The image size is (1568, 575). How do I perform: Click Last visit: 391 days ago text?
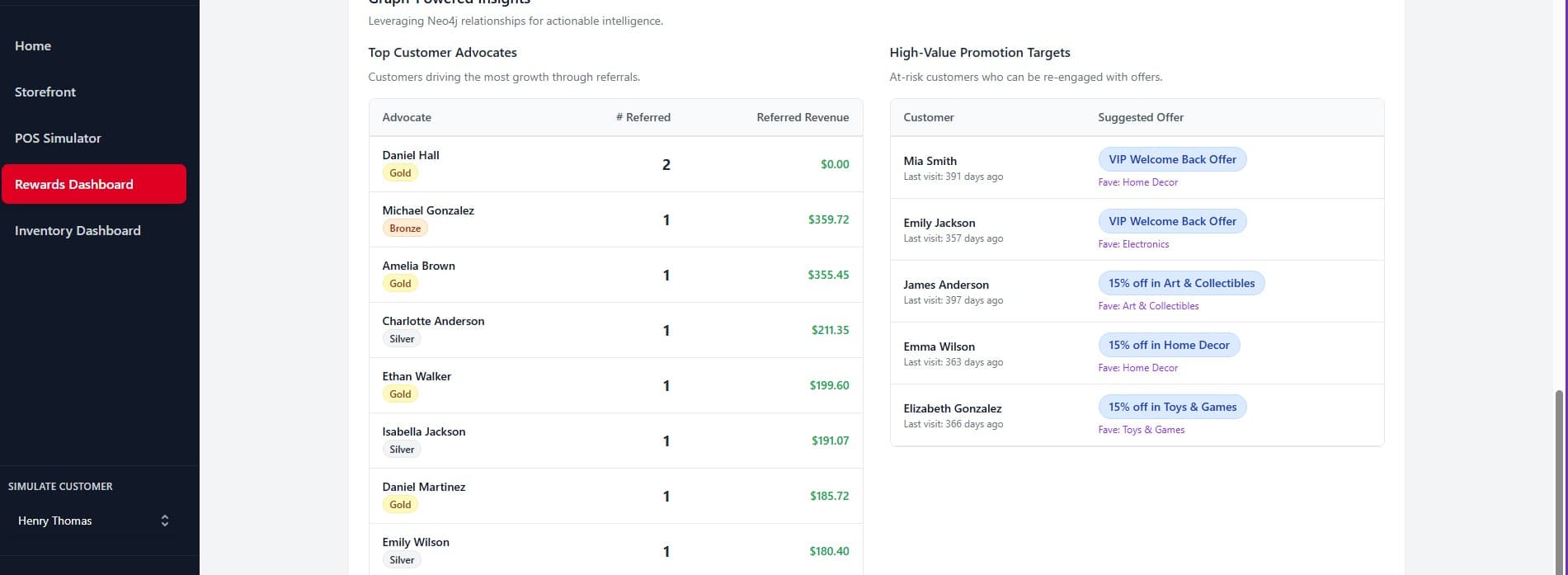point(953,177)
